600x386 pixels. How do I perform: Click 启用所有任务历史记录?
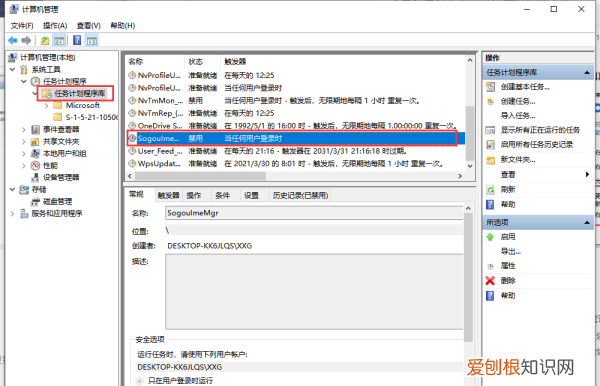point(536,145)
